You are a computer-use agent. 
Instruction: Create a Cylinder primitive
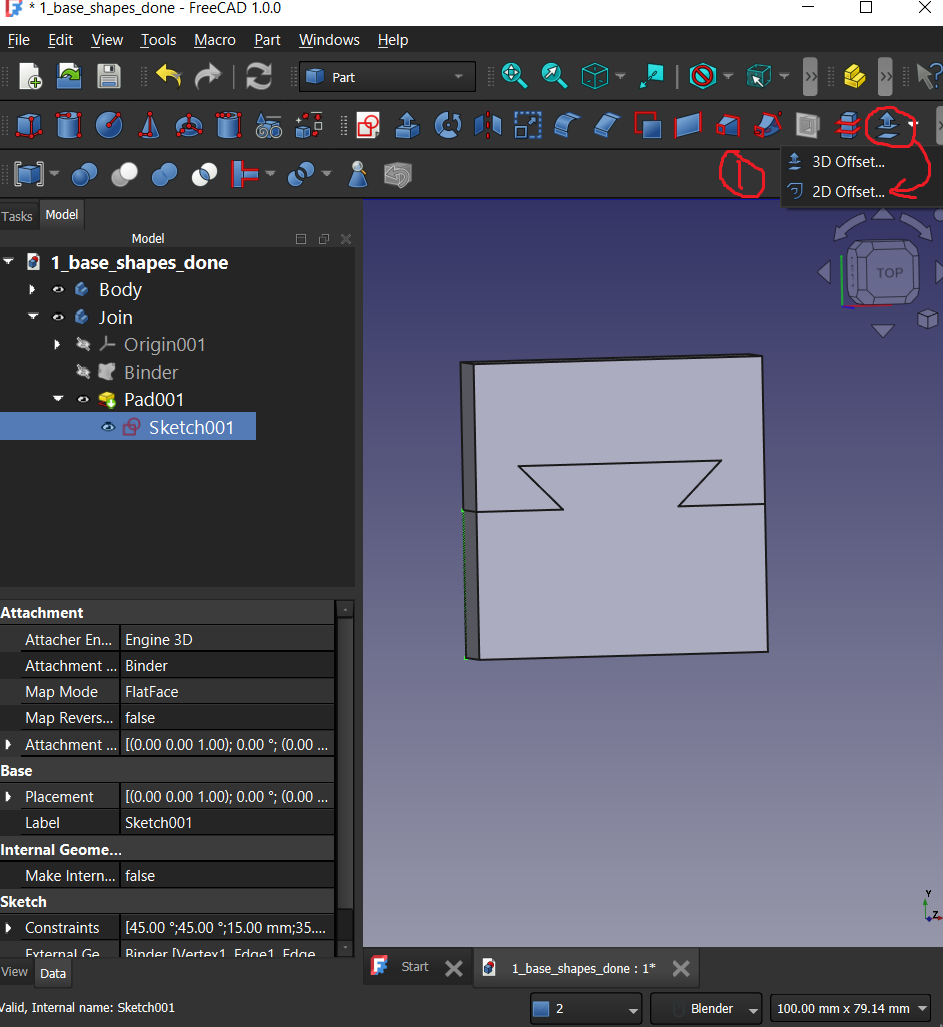(69, 125)
